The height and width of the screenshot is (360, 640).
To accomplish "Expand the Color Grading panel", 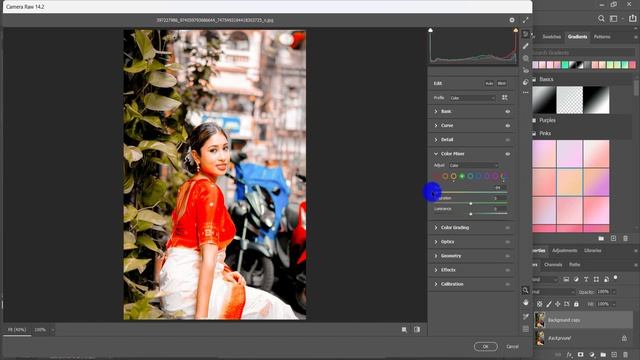I will [436, 228].
